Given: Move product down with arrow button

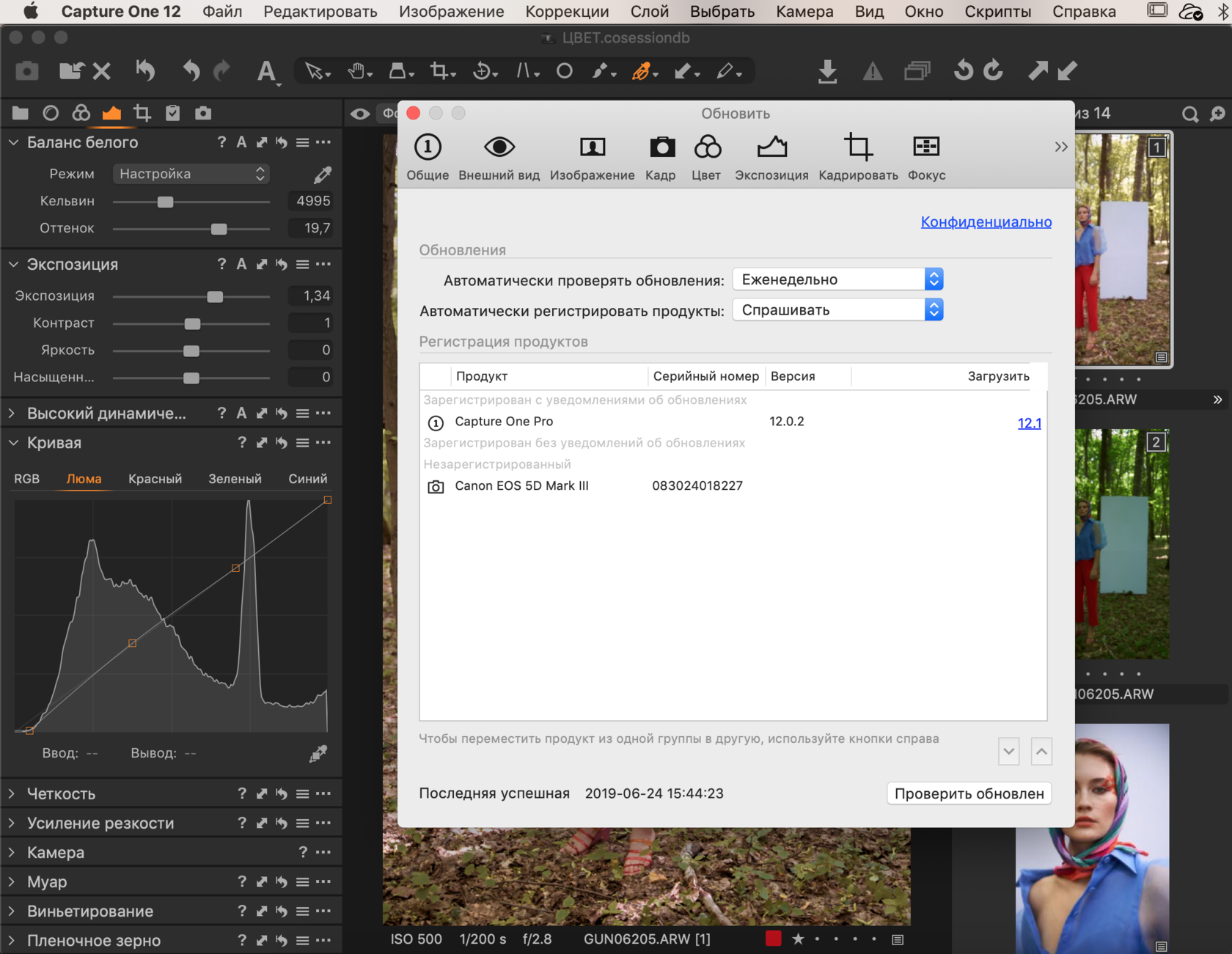Looking at the screenshot, I should click(x=1009, y=752).
